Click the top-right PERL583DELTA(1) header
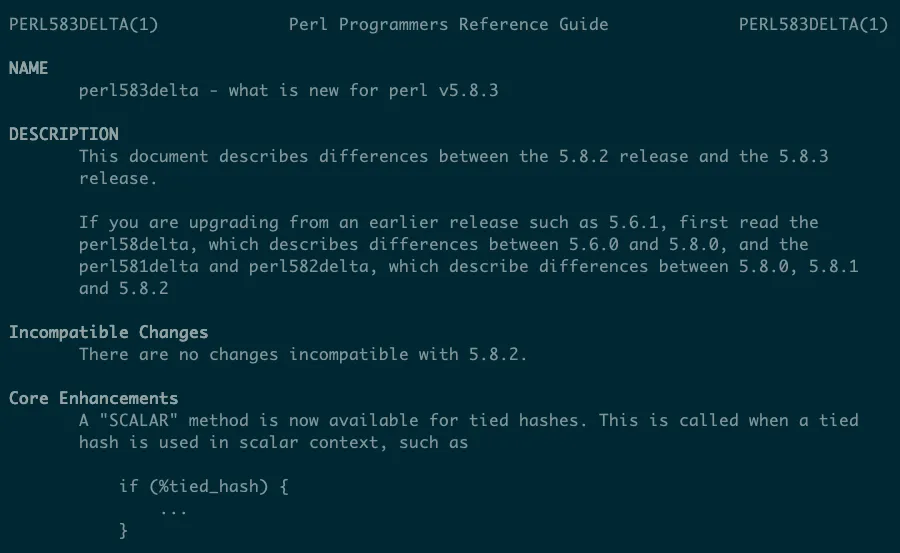The height and width of the screenshot is (553, 900). tap(813, 24)
